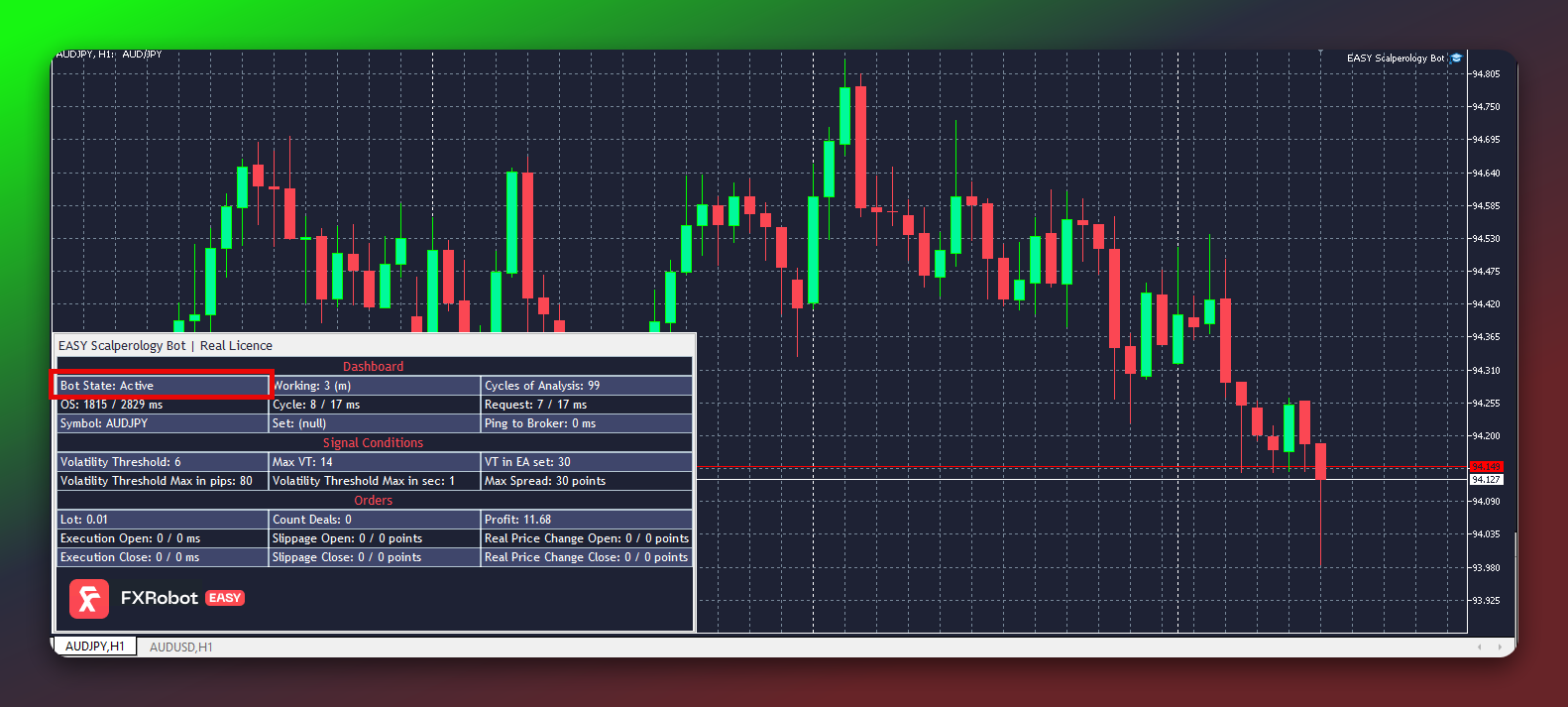Click the 'Lot: 0.01' cell
Image resolution: width=1568 pixels, height=707 pixels.
click(x=162, y=520)
